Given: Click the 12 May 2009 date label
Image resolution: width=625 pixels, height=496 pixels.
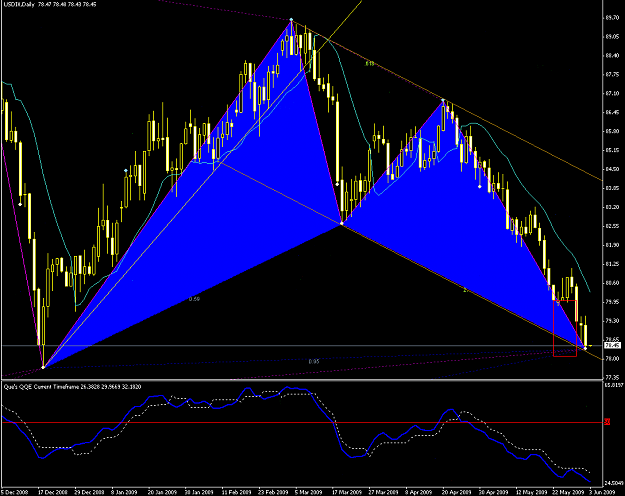Looking at the screenshot, I should point(530,492).
